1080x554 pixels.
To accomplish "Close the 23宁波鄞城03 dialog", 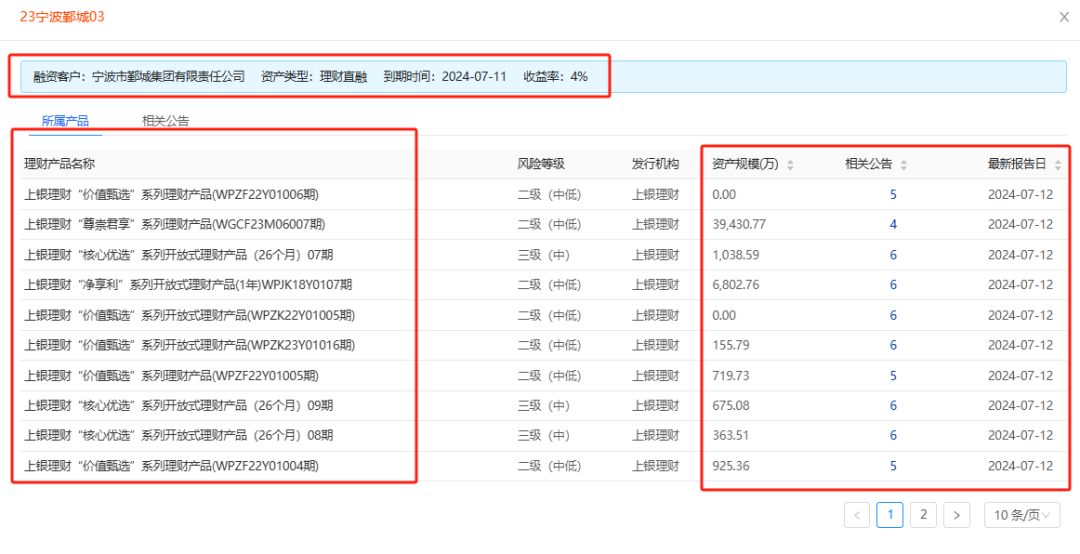I will click(1064, 17).
